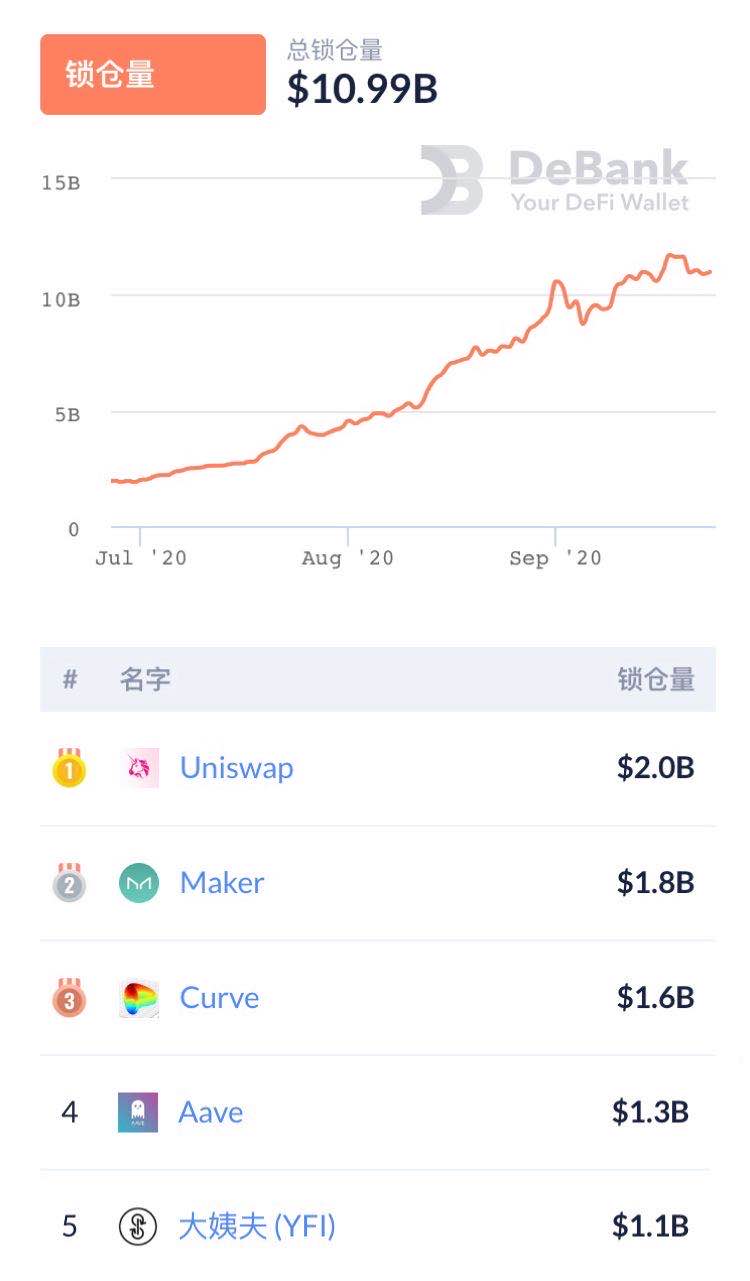This screenshot has width=750, height=1281.
Task: Open the Maker project link
Action: [222, 883]
